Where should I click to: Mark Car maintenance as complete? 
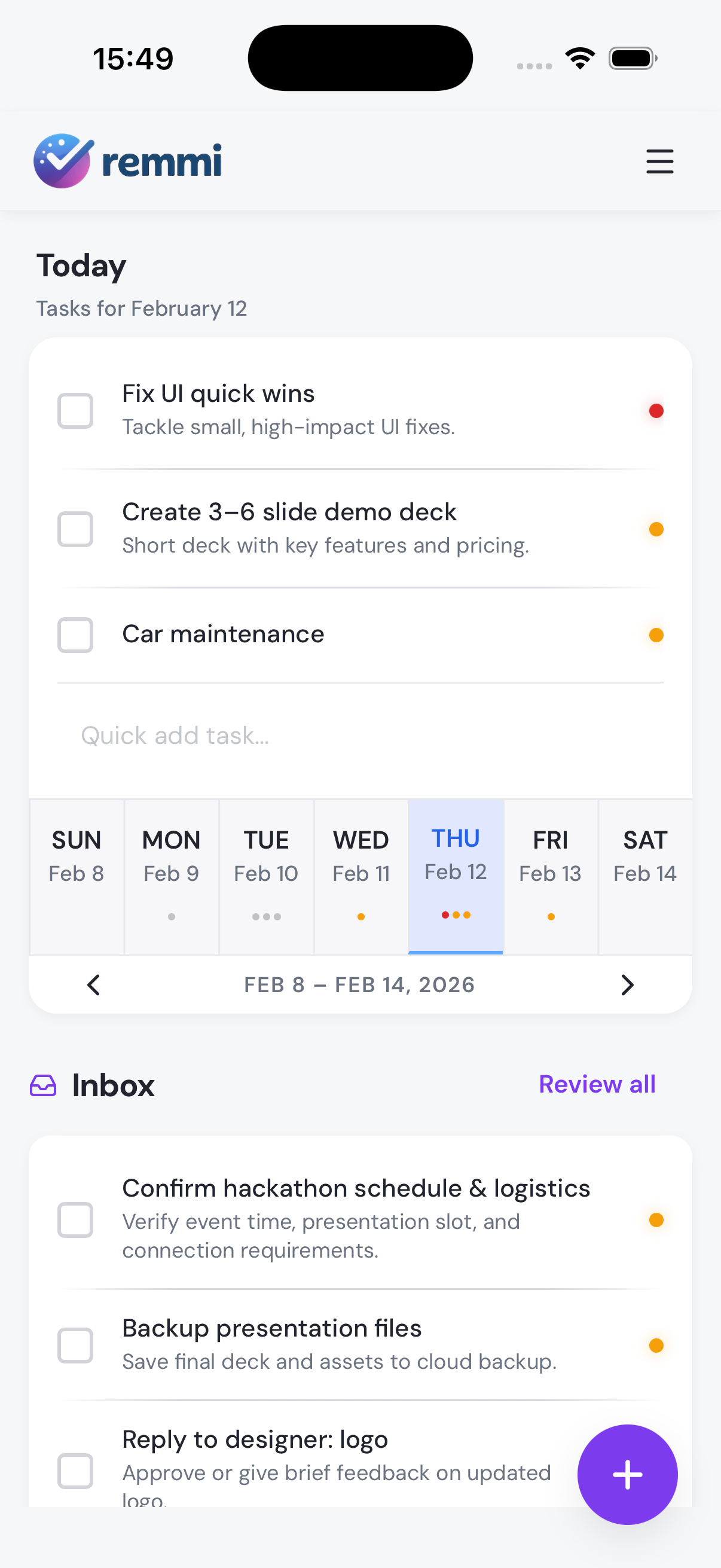click(x=75, y=635)
